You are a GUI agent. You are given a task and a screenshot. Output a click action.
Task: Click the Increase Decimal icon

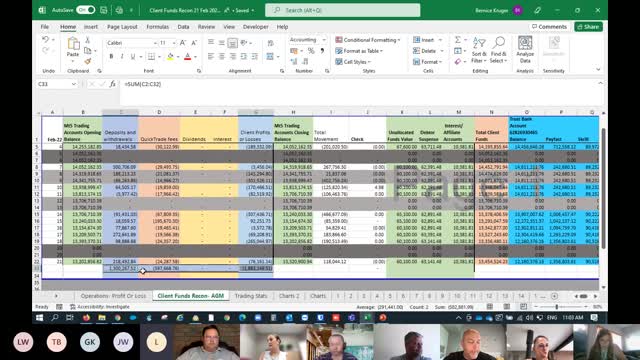pyautogui.click(x=294, y=61)
